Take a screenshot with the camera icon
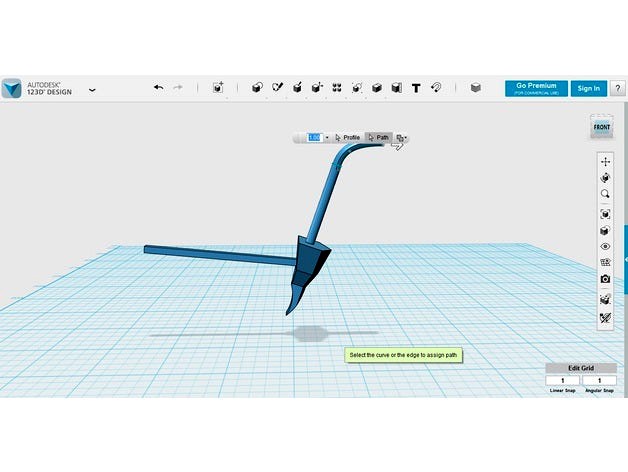Screen dimensions: 628x472 605,279
